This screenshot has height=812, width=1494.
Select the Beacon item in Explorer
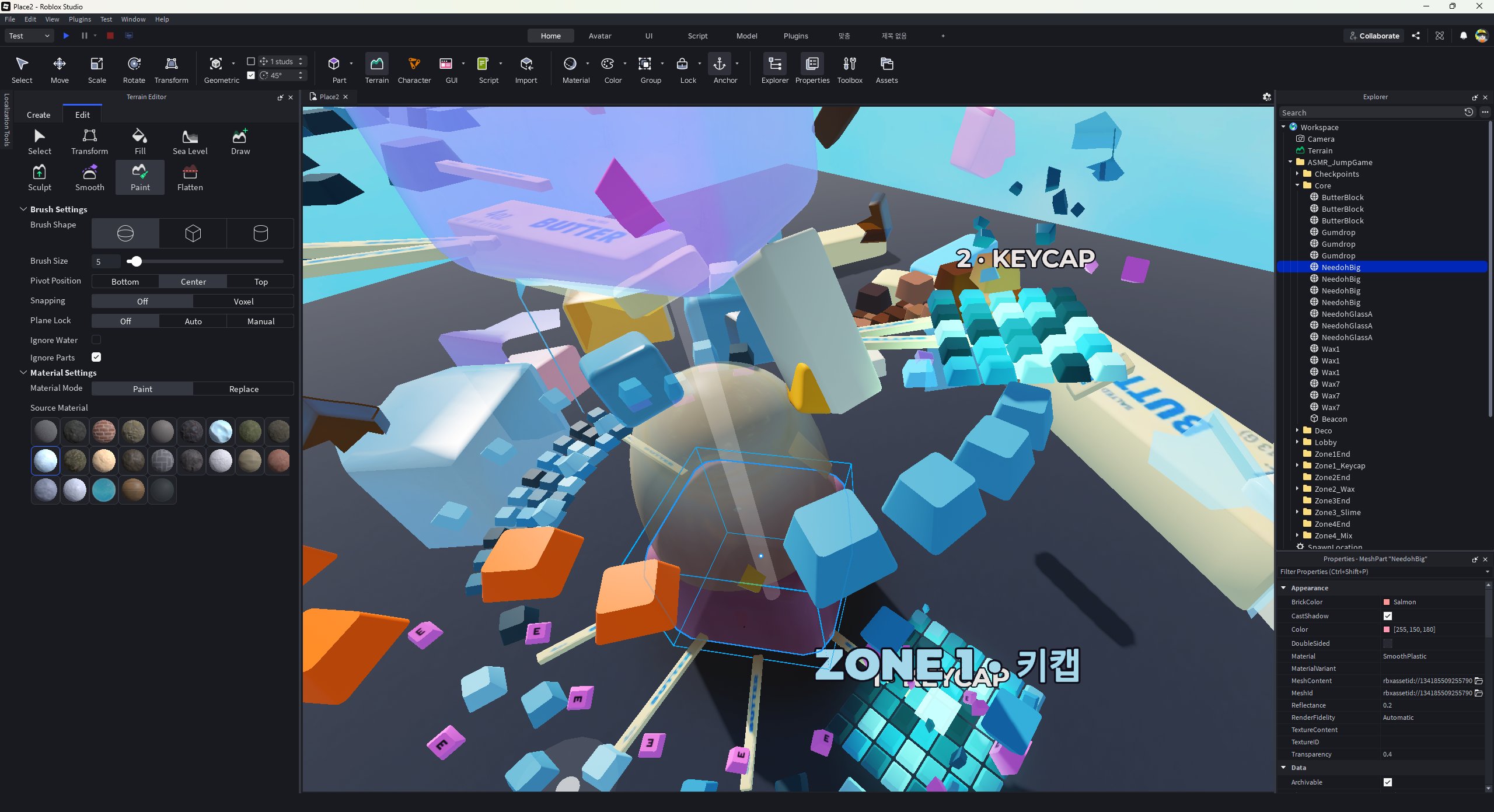pos(1334,419)
